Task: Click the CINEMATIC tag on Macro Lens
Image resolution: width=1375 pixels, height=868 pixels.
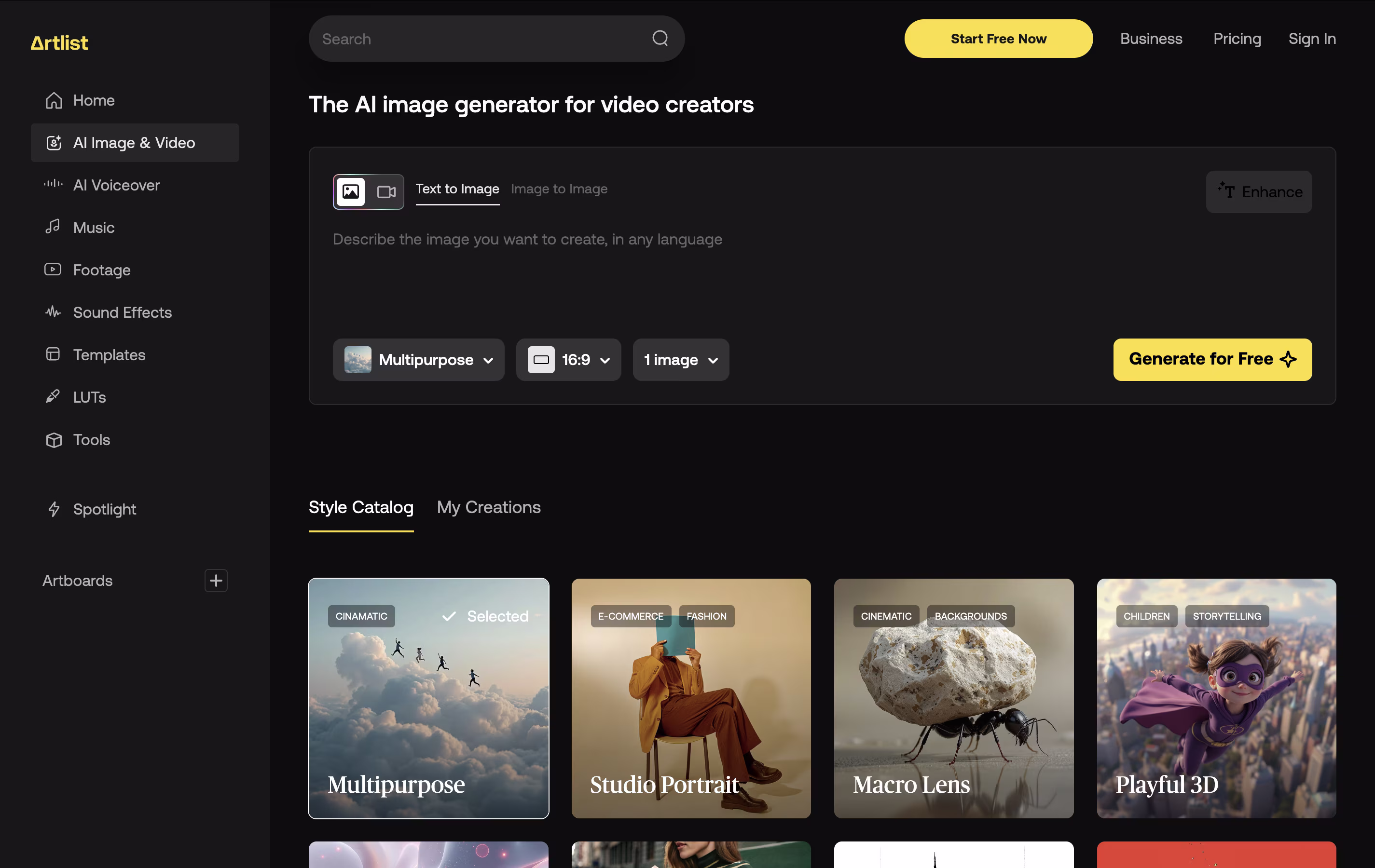Action: (x=886, y=616)
